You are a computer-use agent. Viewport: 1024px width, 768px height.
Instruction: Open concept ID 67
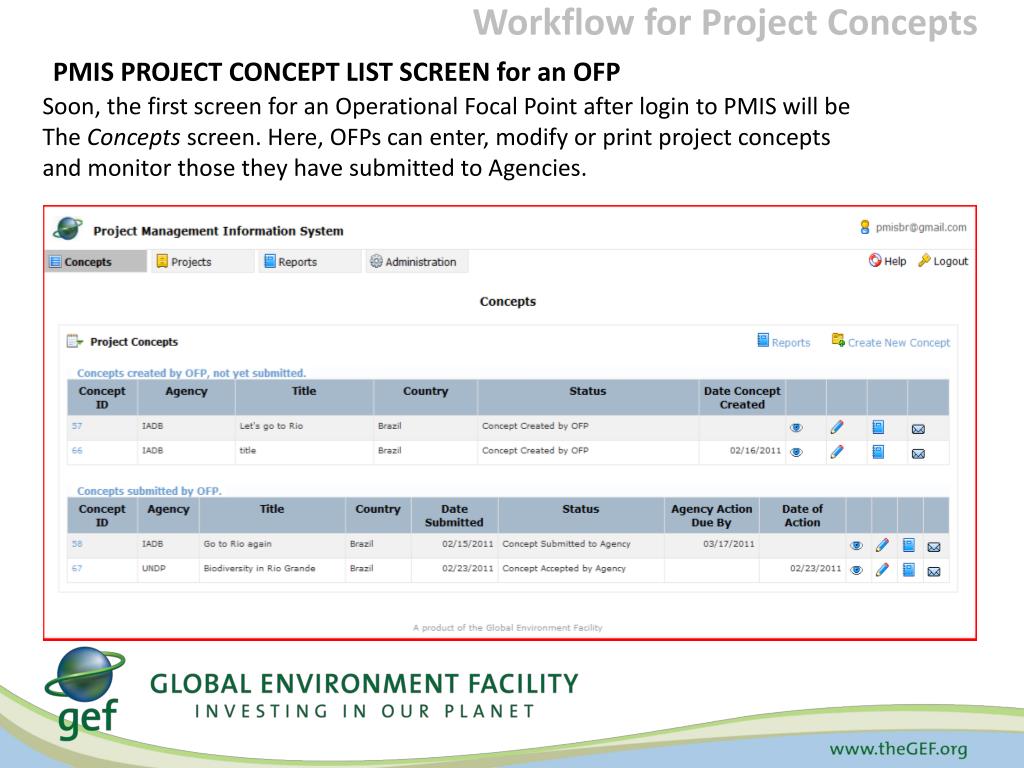tap(77, 568)
